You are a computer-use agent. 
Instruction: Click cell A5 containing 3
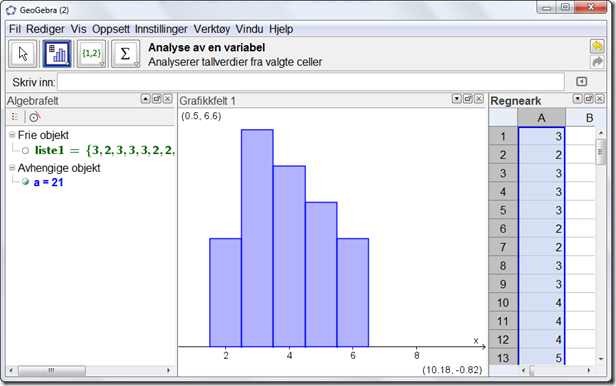(541, 210)
